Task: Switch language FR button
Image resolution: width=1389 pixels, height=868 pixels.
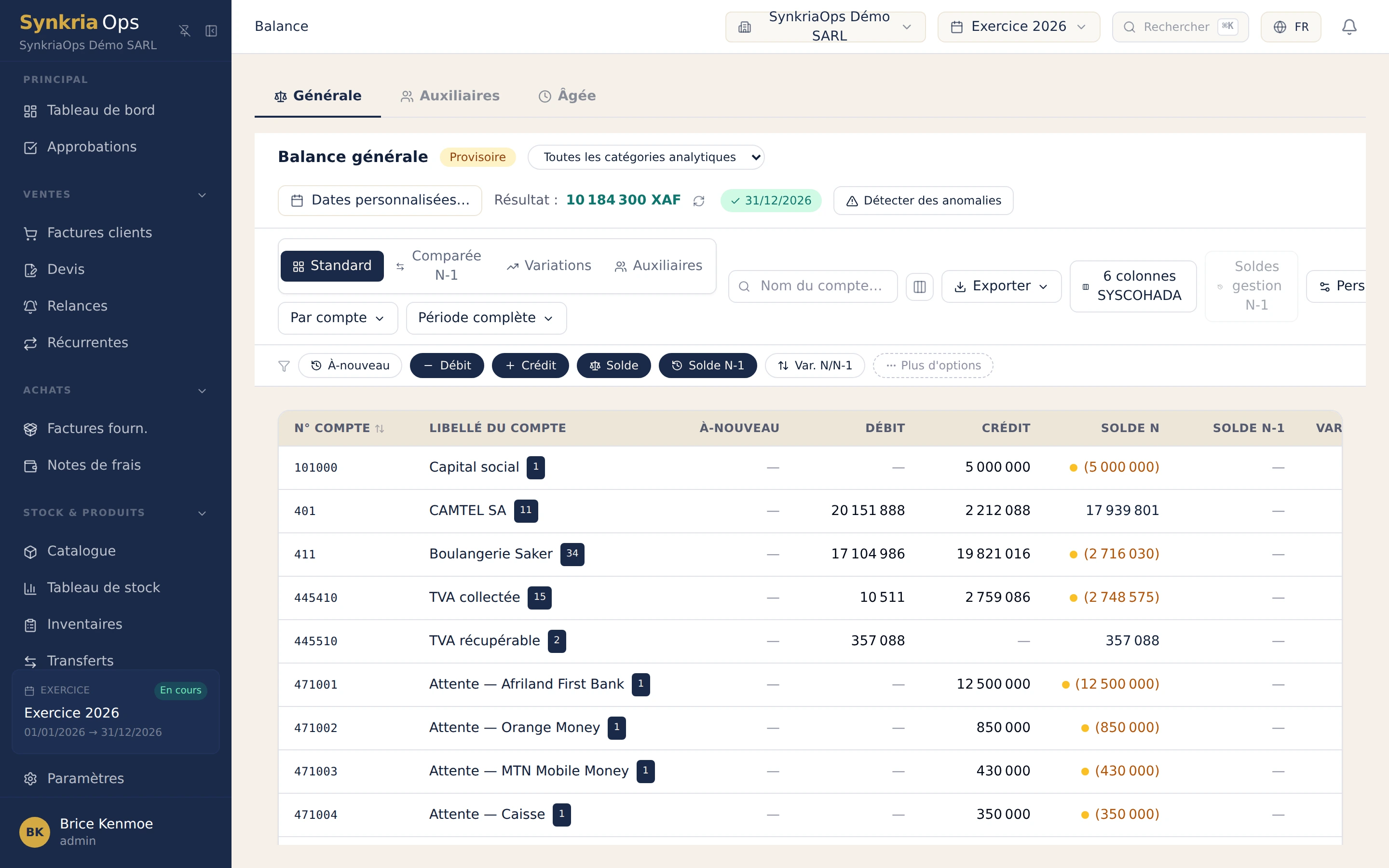Action: click(1290, 27)
